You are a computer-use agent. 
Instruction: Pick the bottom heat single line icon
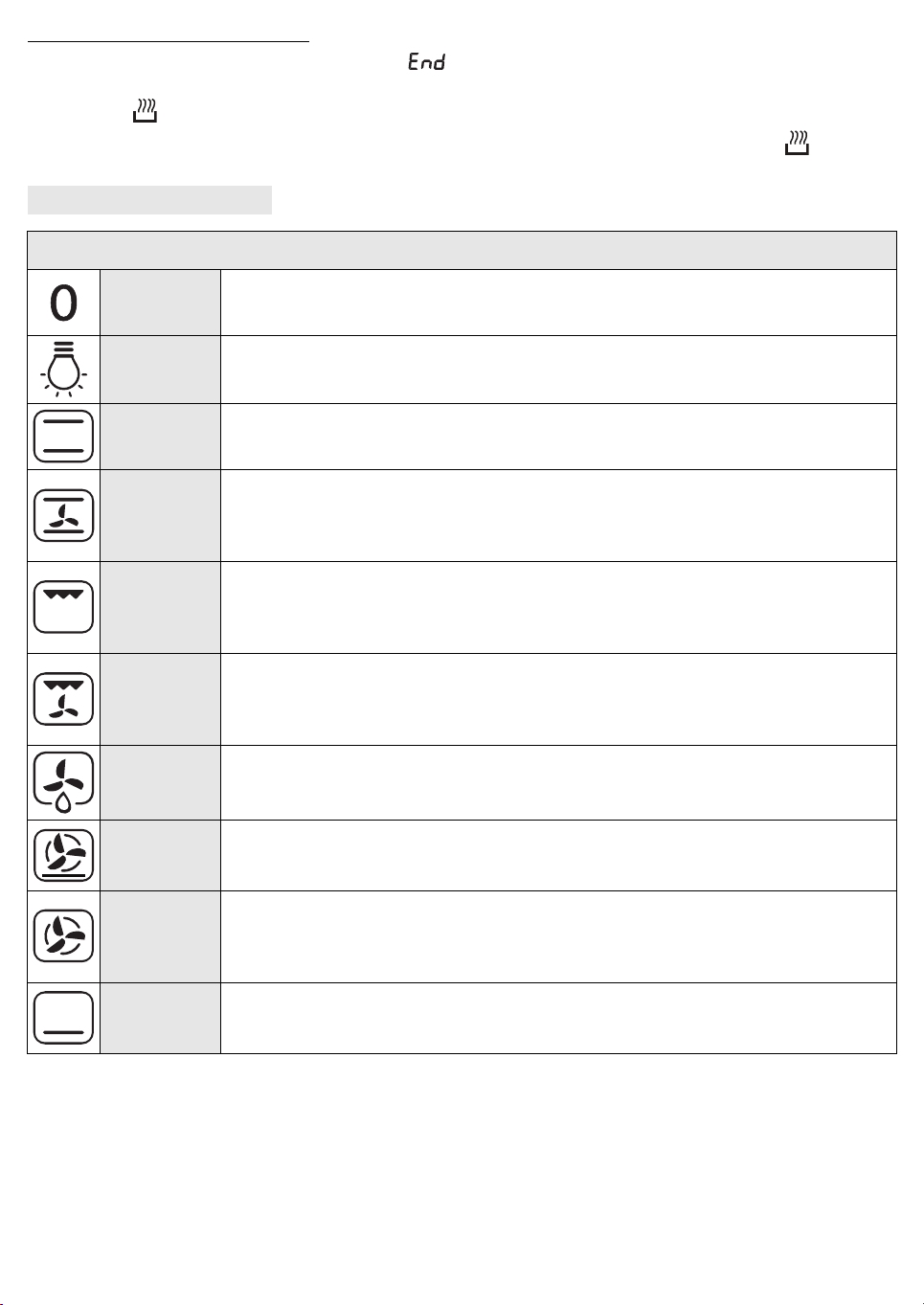63,1018
